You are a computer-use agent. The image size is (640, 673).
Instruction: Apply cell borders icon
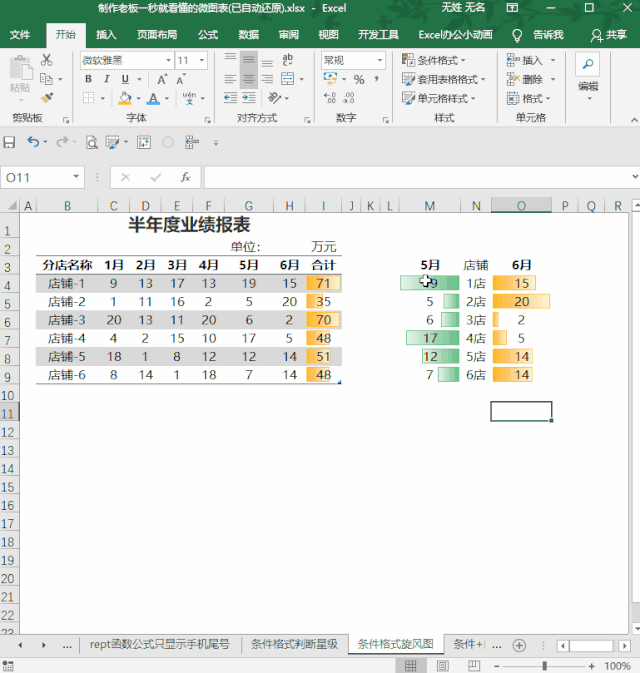88,98
